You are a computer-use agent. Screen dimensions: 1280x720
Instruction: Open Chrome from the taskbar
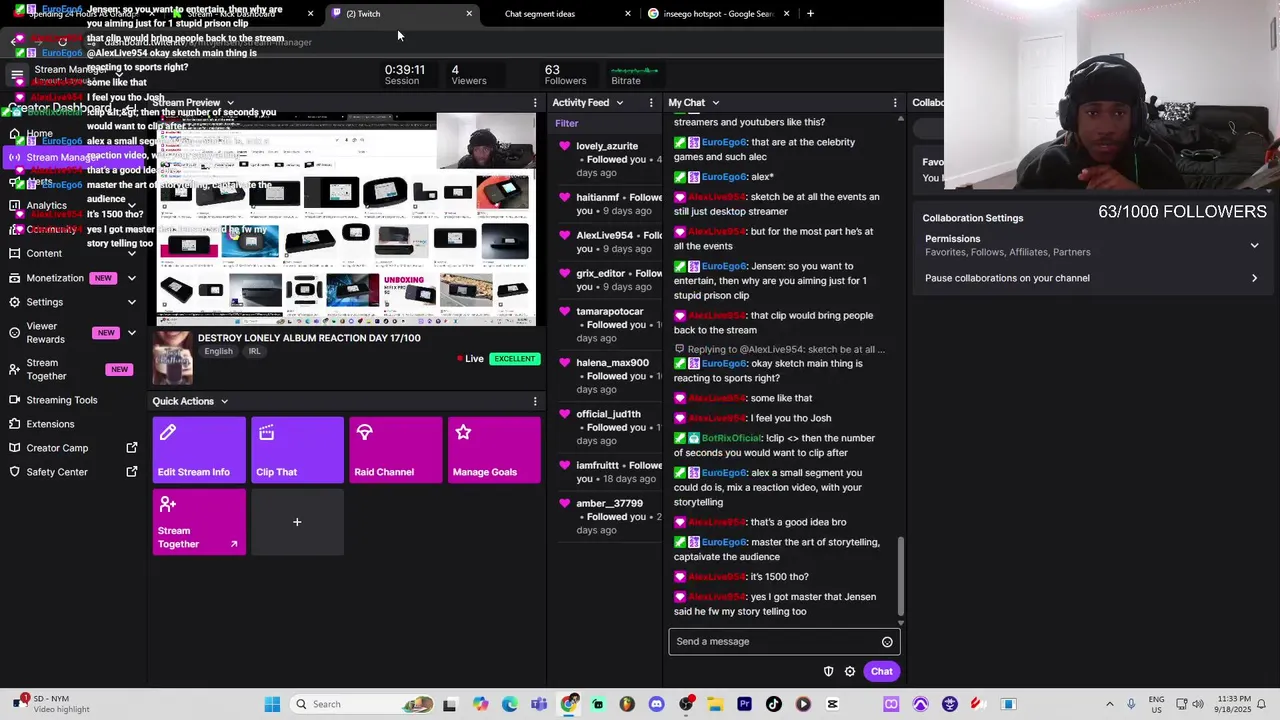(x=568, y=704)
